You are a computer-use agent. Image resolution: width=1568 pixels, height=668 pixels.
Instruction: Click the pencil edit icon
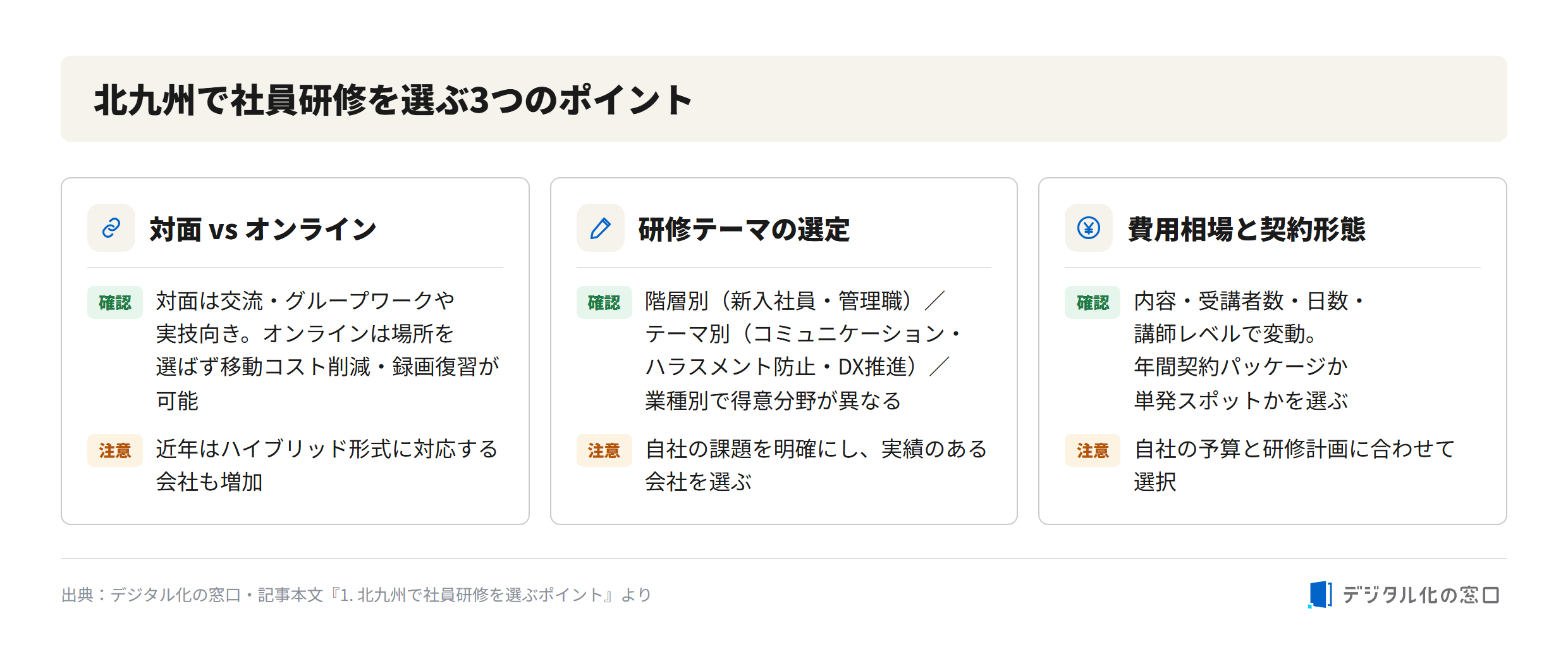[600, 228]
